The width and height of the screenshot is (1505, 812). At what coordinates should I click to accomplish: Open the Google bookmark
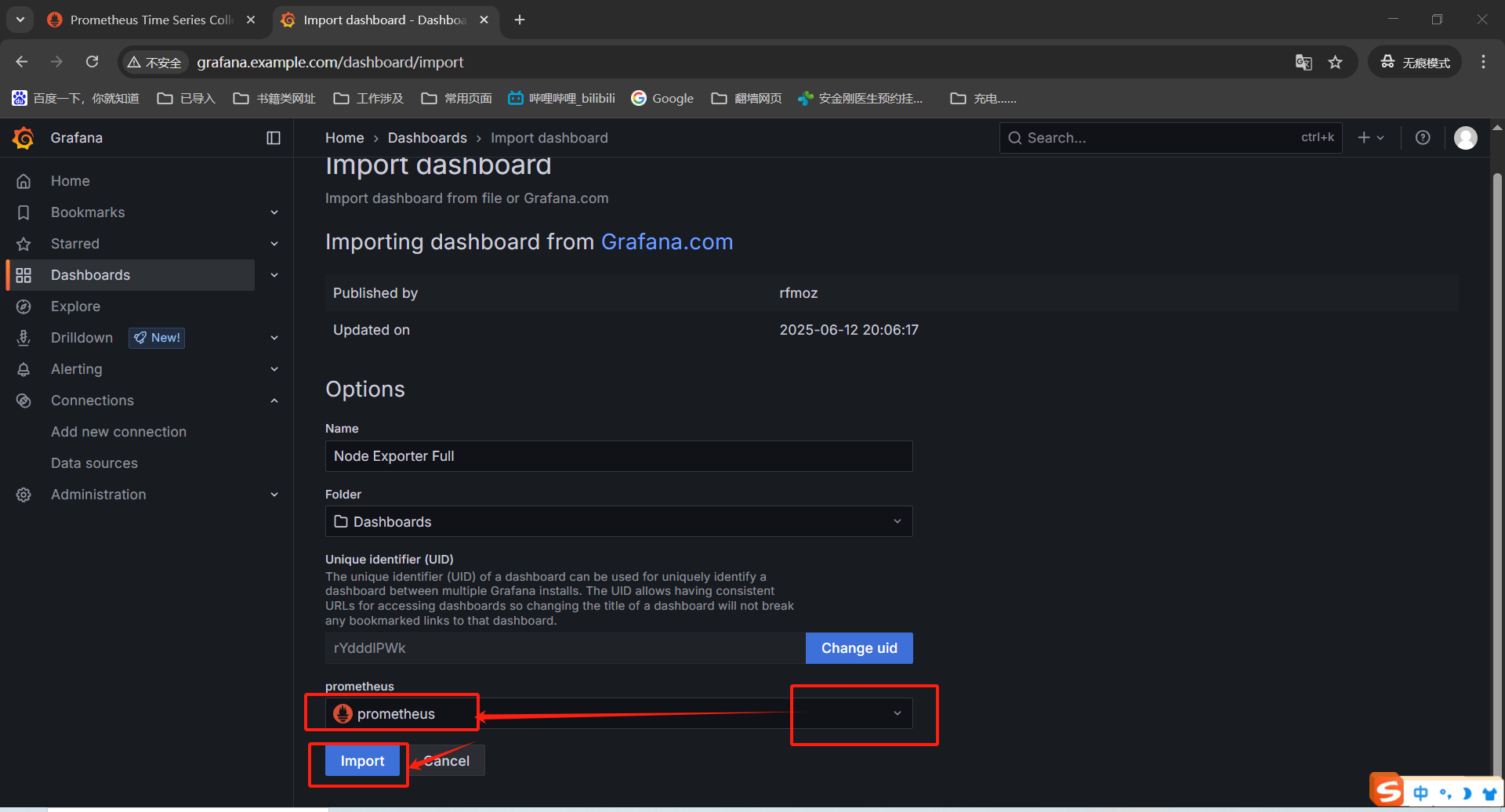(662, 98)
